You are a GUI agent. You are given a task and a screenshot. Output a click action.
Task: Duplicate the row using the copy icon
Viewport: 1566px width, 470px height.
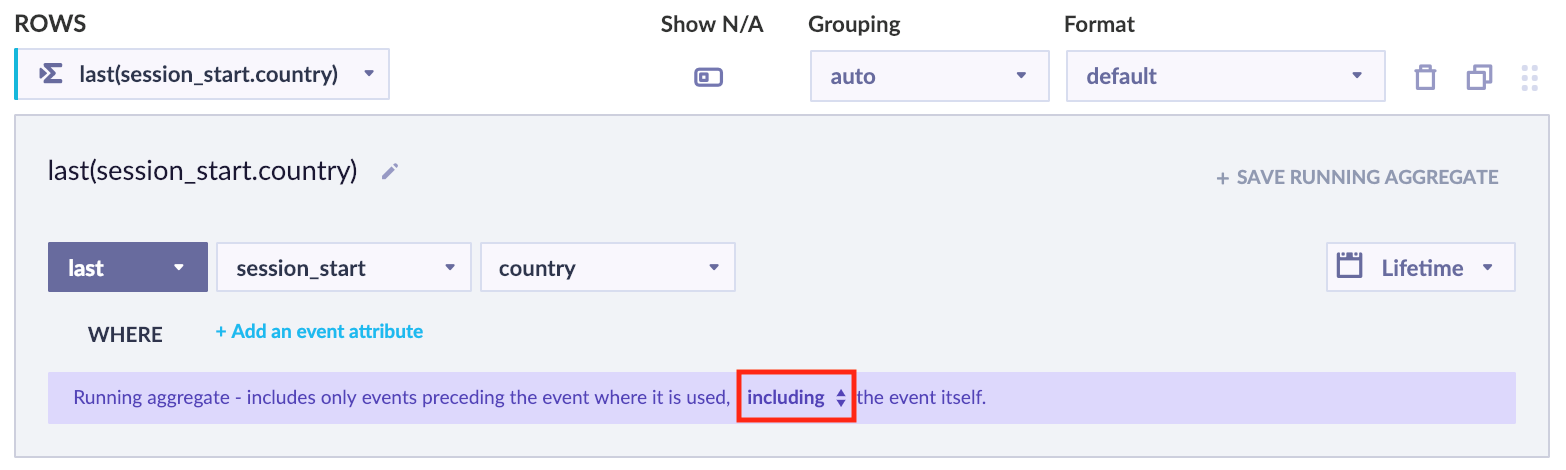(1479, 77)
